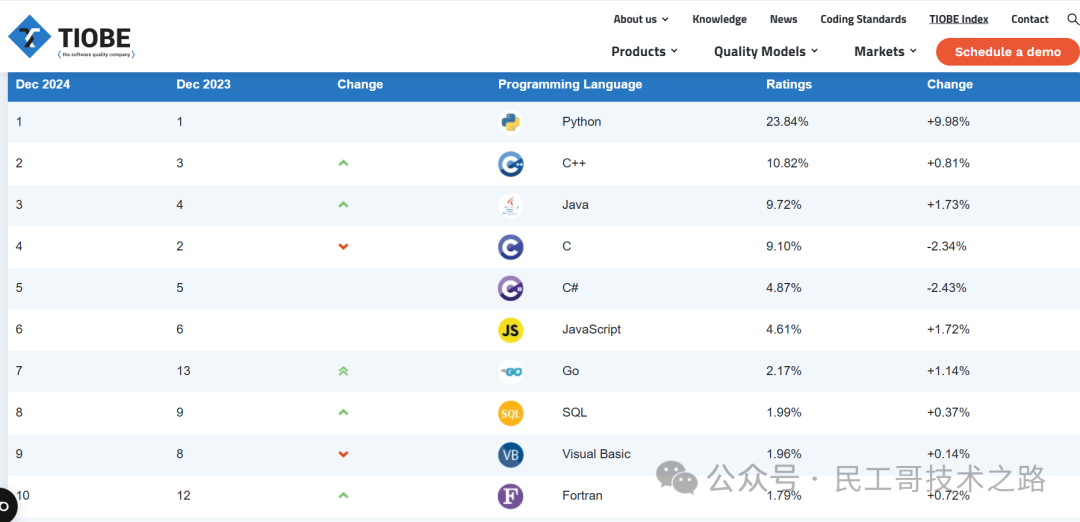Click the 9.10% rating for C
This screenshot has width=1080, height=522.
pyautogui.click(x=784, y=246)
